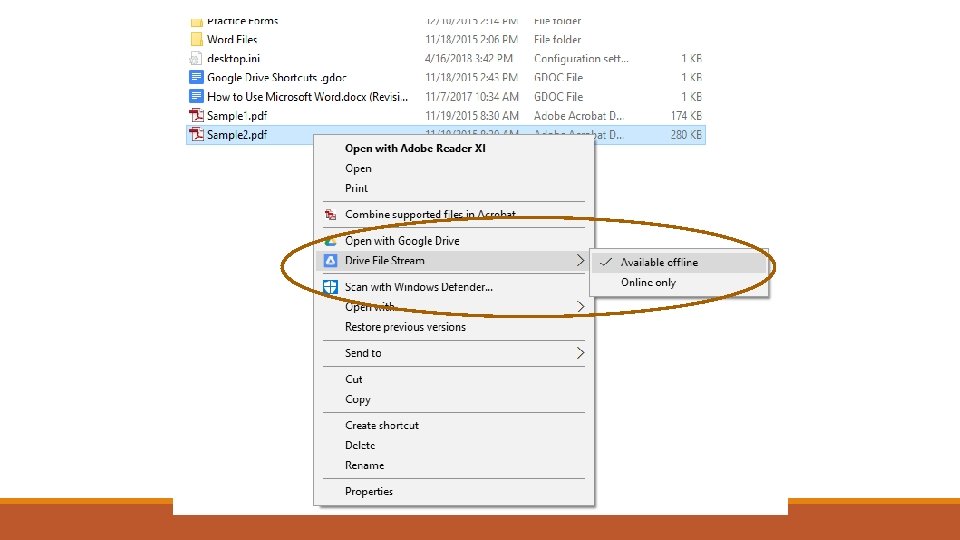The height and width of the screenshot is (540, 960).
Task: Click the Word Files folder icon
Action: [x=197, y=39]
